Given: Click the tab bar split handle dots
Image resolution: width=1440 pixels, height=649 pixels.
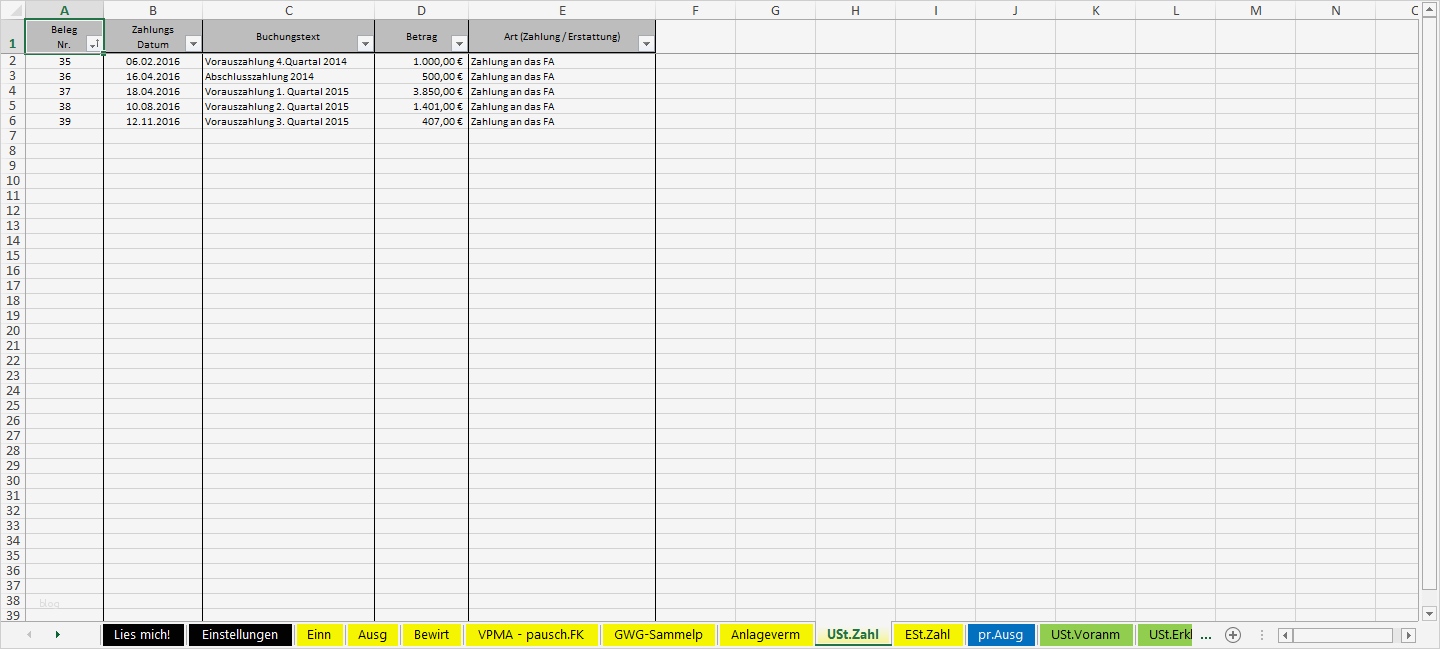Looking at the screenshot, I should click(1261, 635).
